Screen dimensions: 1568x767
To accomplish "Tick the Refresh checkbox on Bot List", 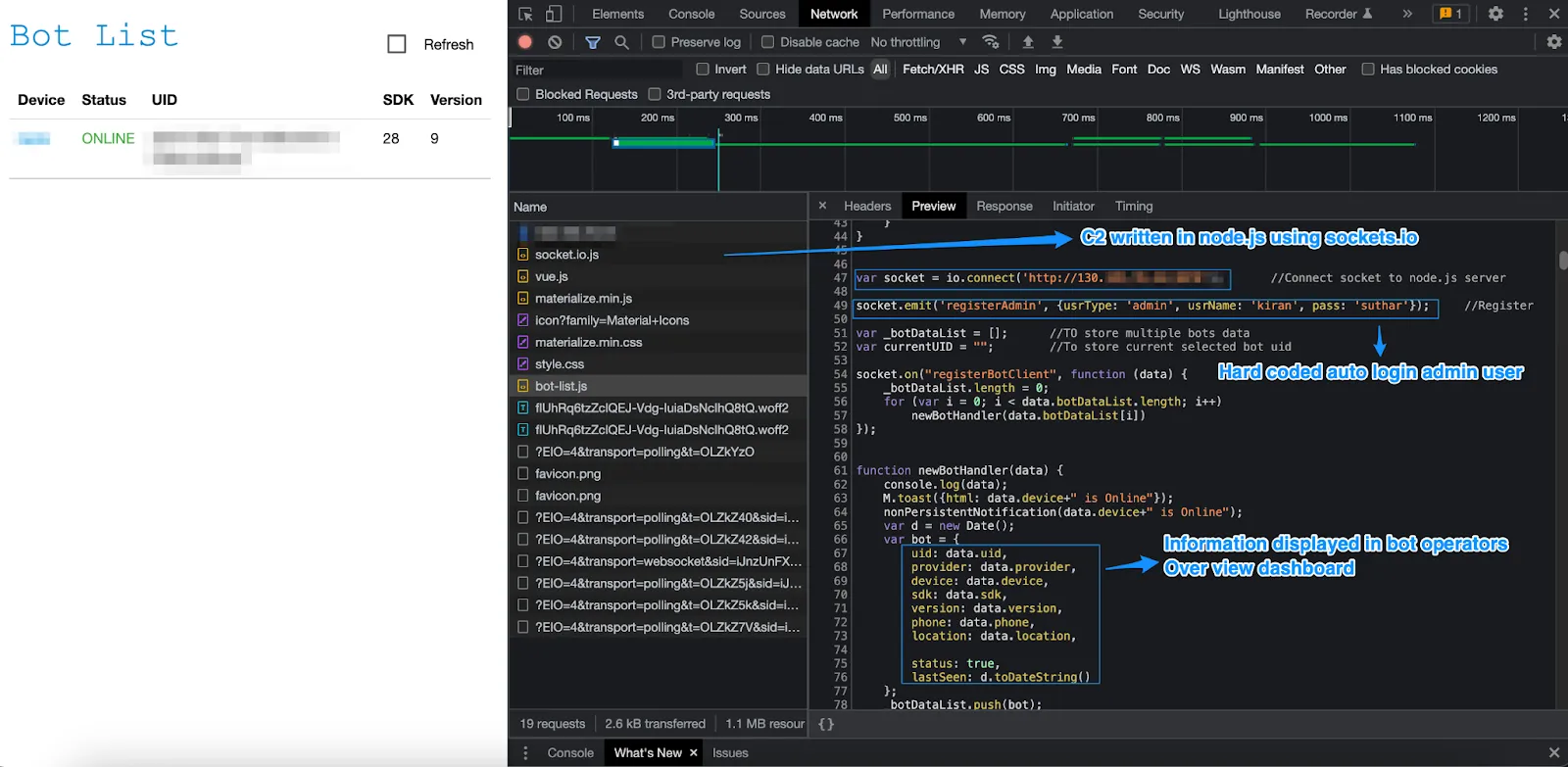I will (397, 44).
